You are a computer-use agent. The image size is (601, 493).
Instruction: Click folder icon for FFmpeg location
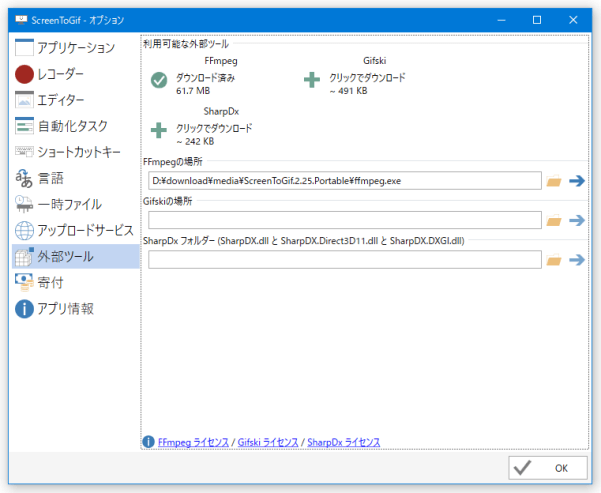pyautogui.click(x=554, y=181)
